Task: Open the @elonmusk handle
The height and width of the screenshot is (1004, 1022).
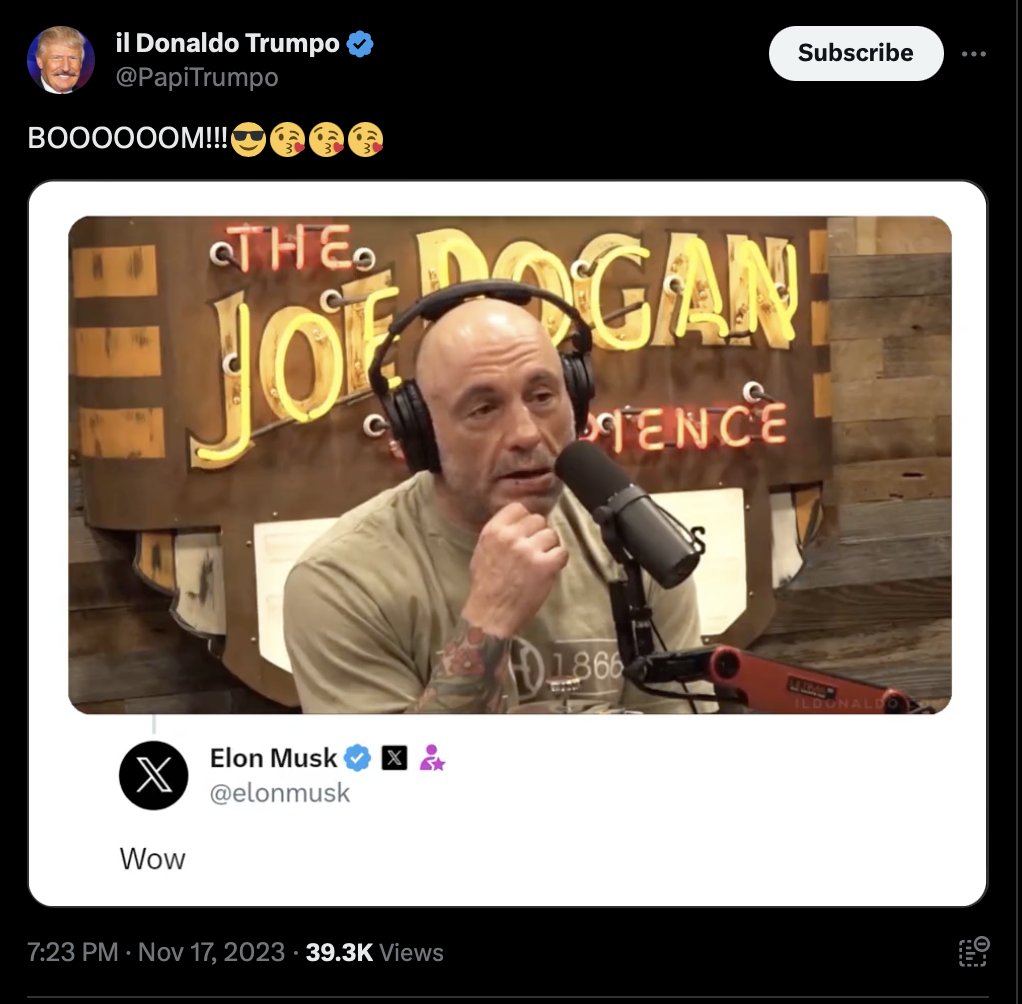Action: pos(280,793)
